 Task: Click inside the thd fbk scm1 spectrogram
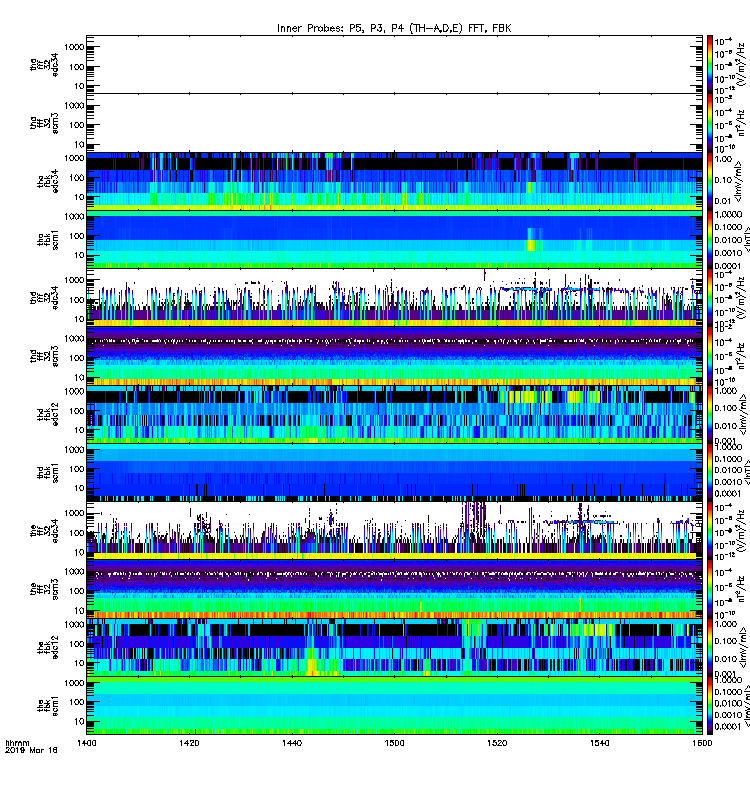(x=394, y=473)
